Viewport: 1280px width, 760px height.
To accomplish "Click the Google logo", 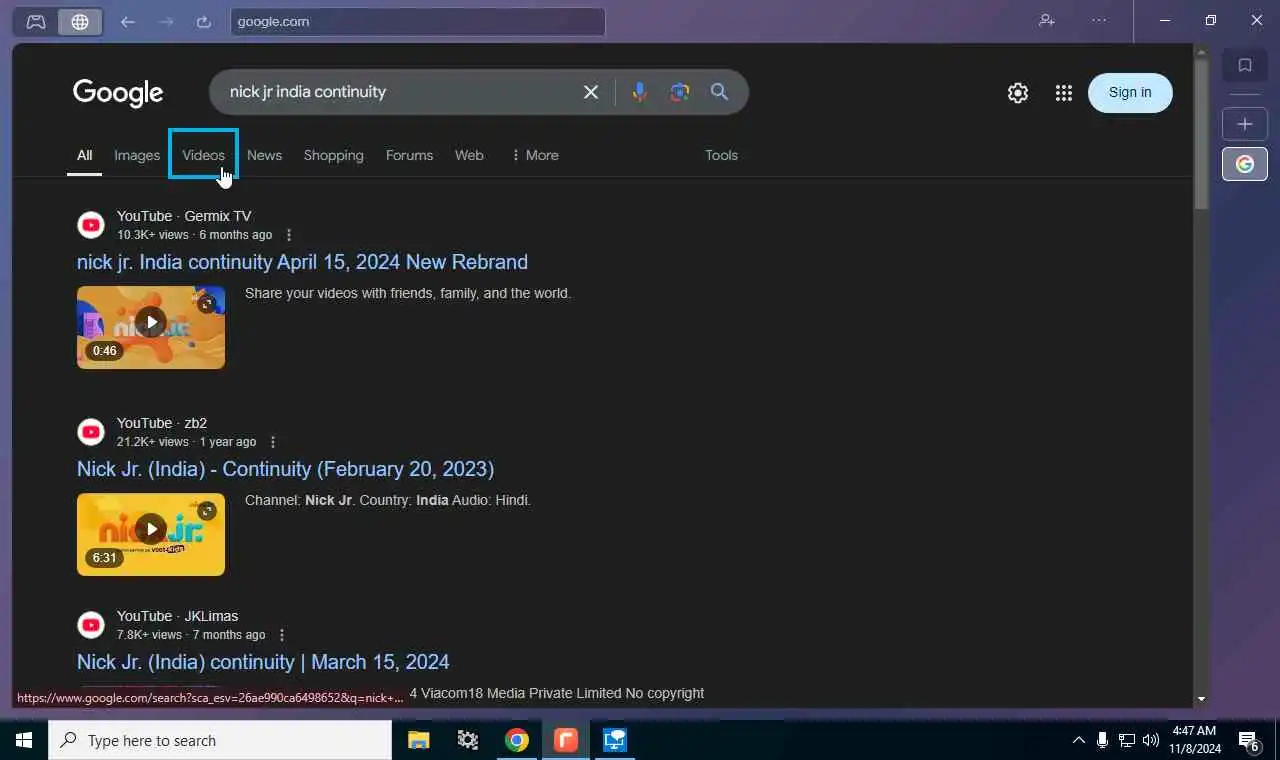I will pos(118,93).
